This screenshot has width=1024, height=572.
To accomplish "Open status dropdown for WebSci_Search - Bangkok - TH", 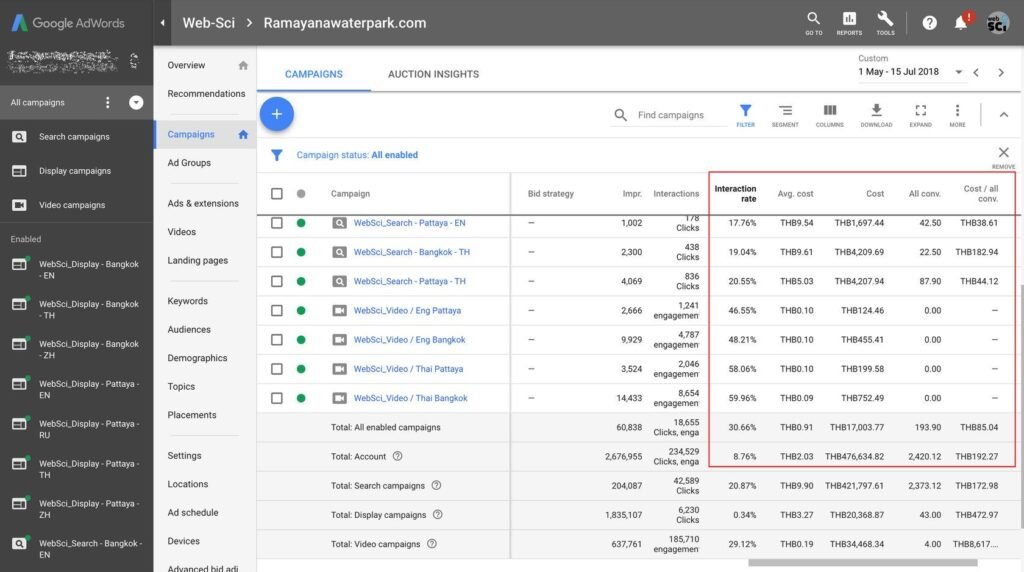I will coord(301,252).
